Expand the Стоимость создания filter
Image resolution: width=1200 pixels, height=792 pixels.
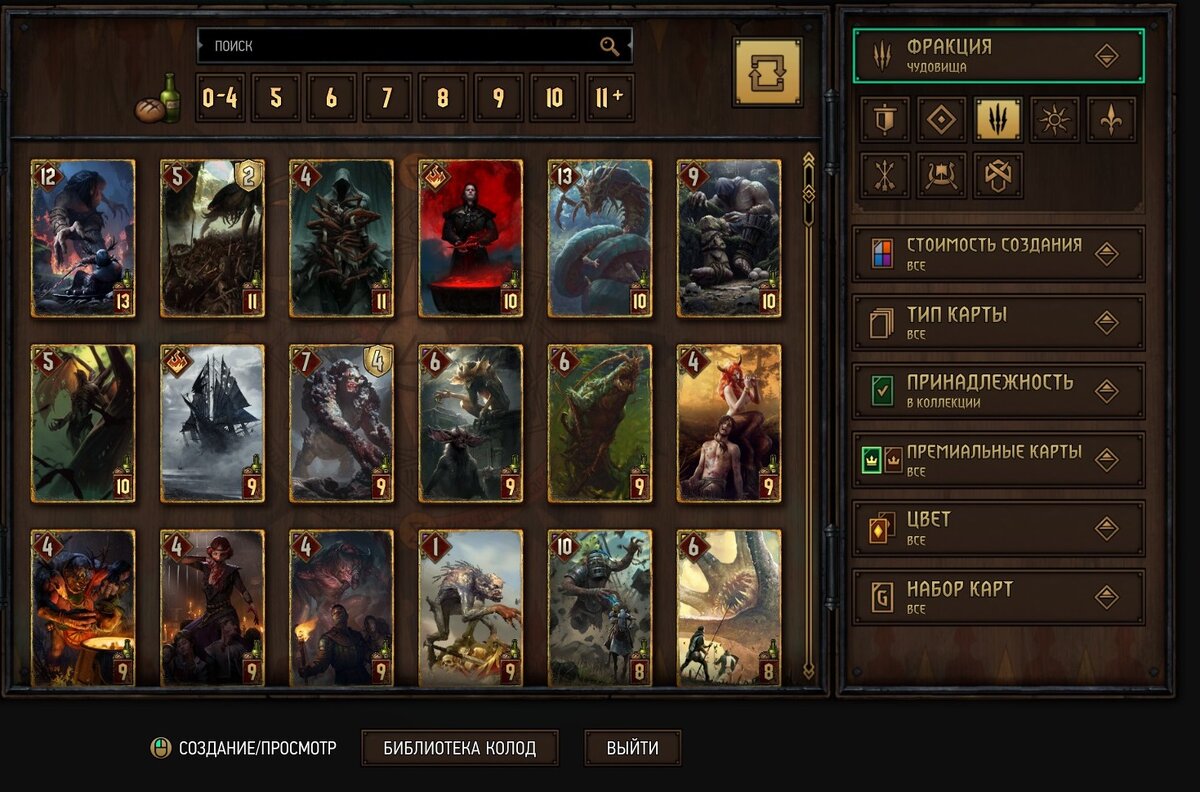point(998,254)
